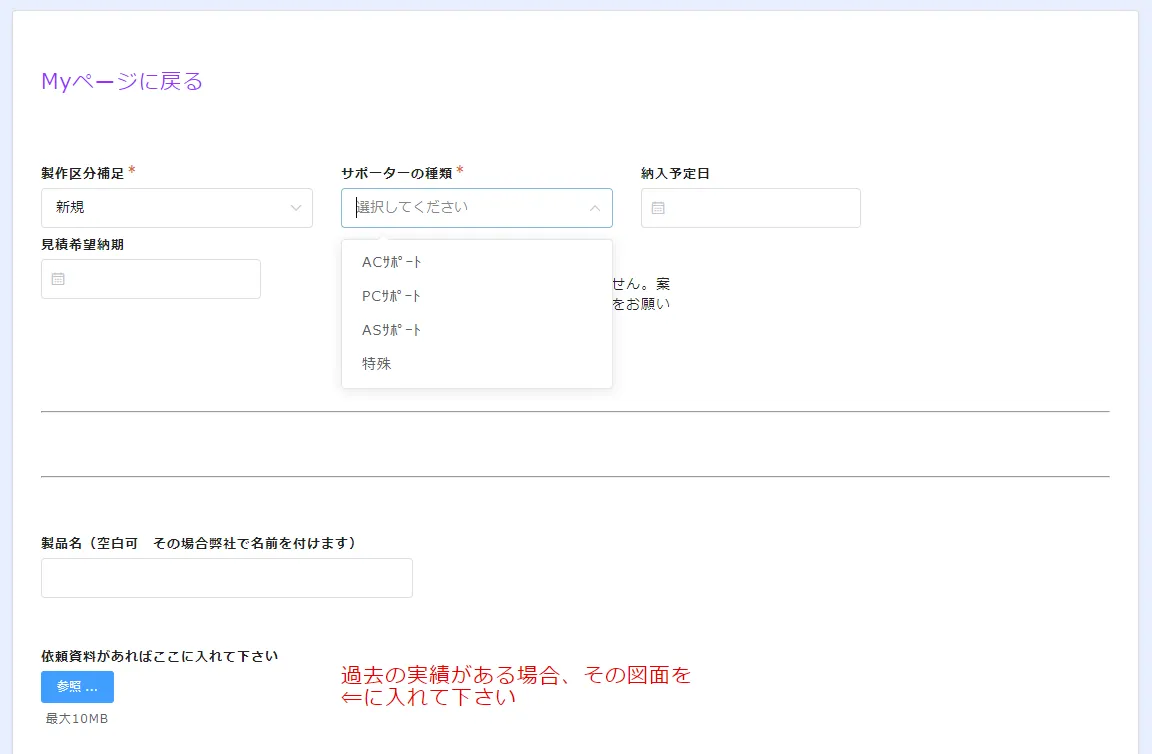1152x754 pixels.
Task: Focus the 納入予定日 date field
Action: point(760,208)
